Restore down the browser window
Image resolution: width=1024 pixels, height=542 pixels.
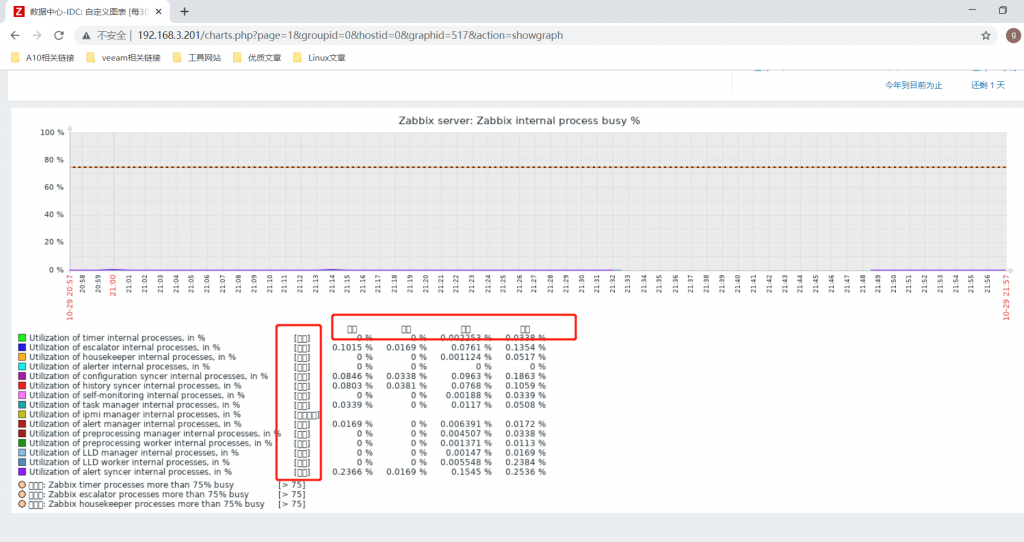tap(1002, 10)
